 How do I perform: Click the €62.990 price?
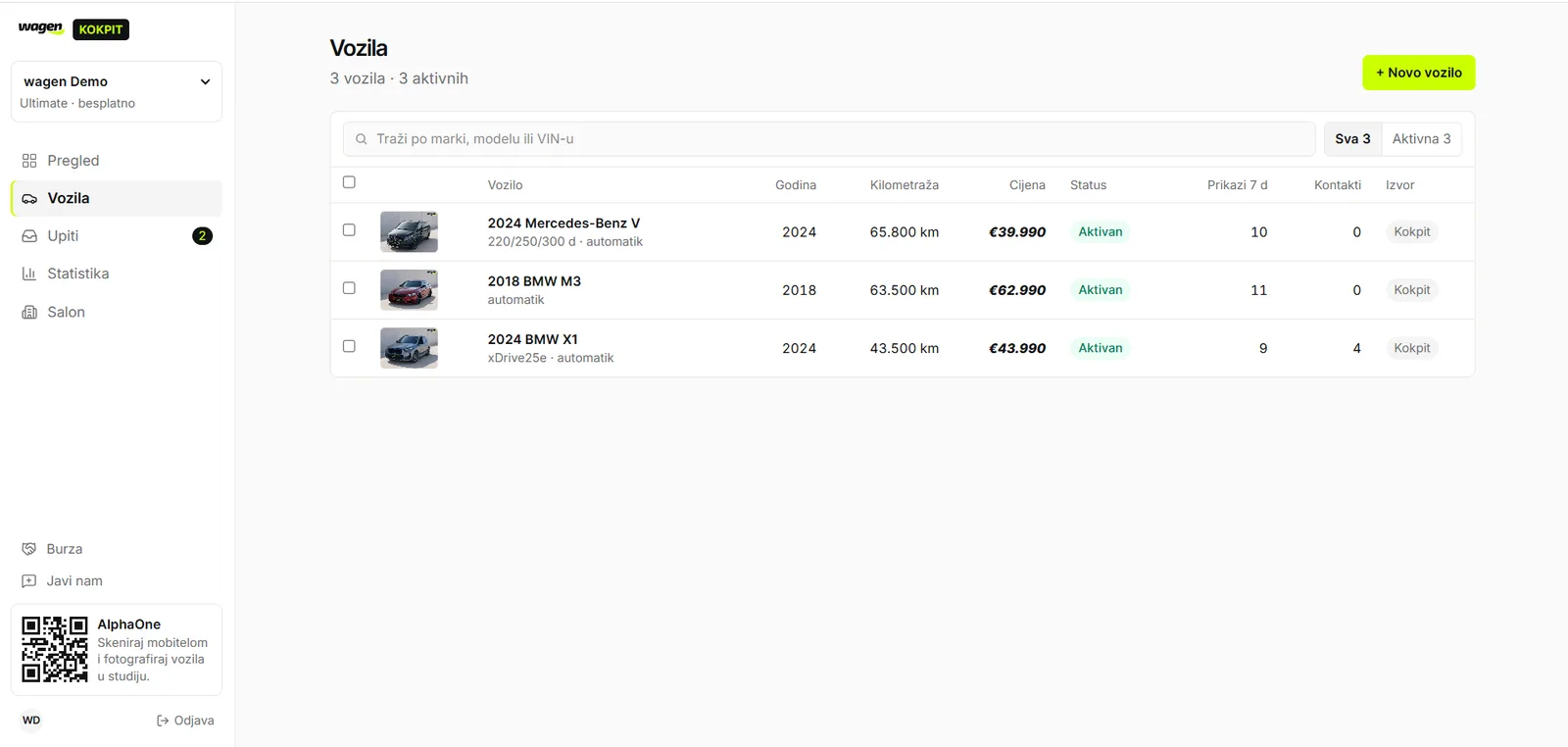coord(1017,290)
